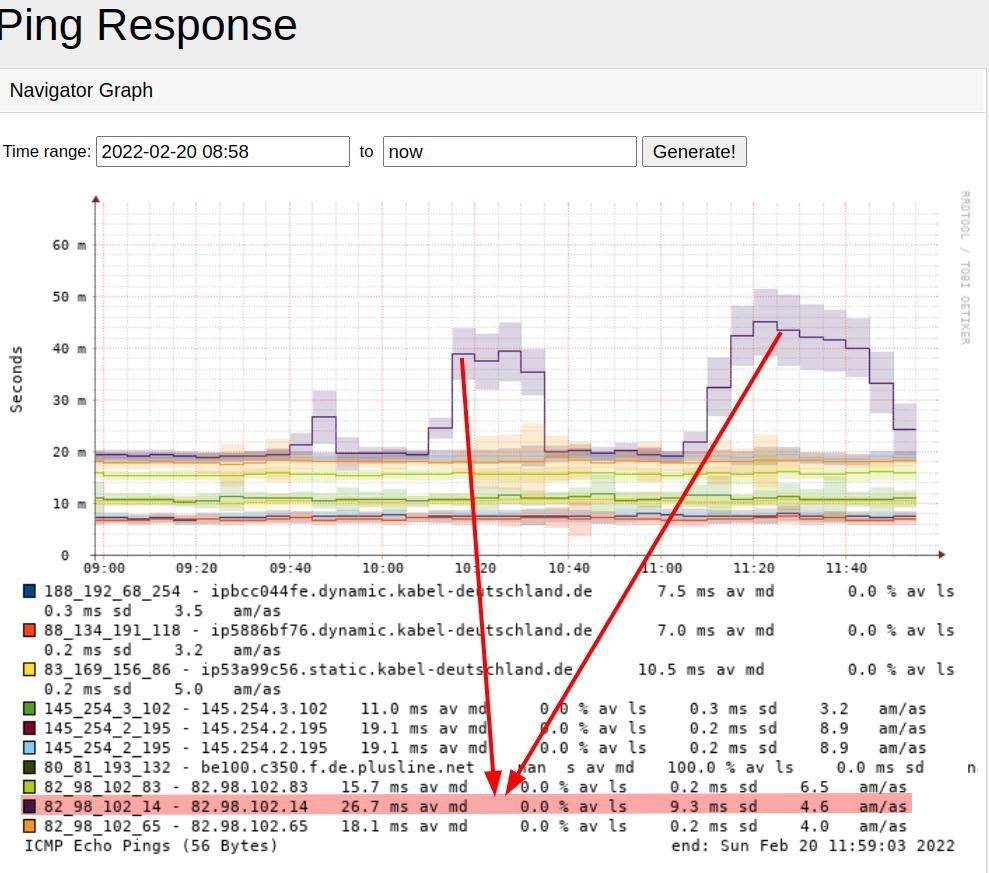Image resolution: width=989 pixels, height=873 pixels.
Task: Click the Ping Response page title
Action: [147, 25]
